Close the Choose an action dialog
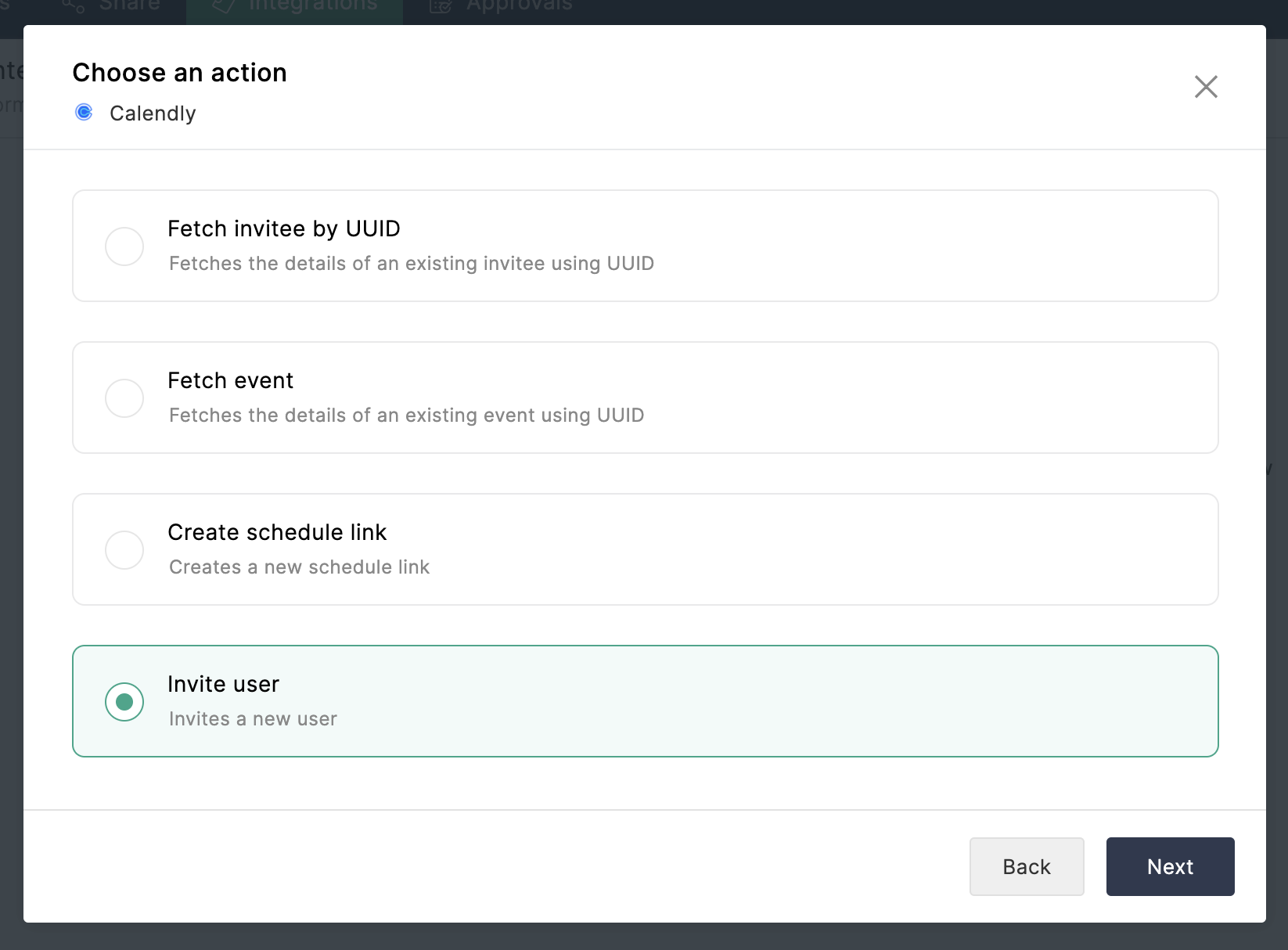The height and width of the screenshot is (950, 1288). pyautogui.click(x=1206, y=87)
